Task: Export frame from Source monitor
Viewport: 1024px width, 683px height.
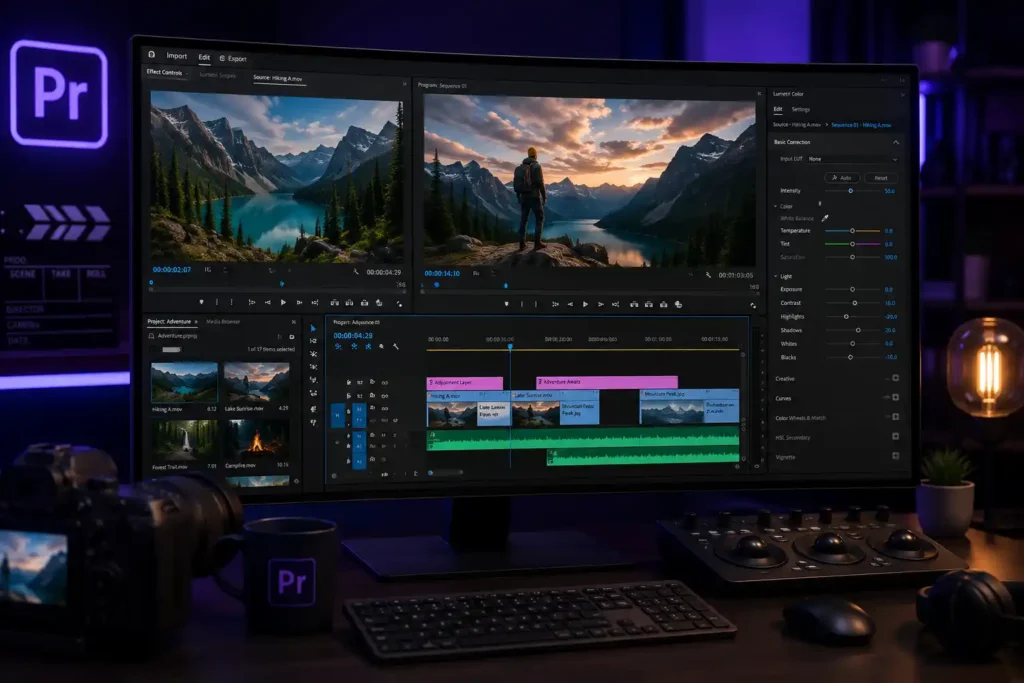Action: pyautogui.click(x=364, y=303)
